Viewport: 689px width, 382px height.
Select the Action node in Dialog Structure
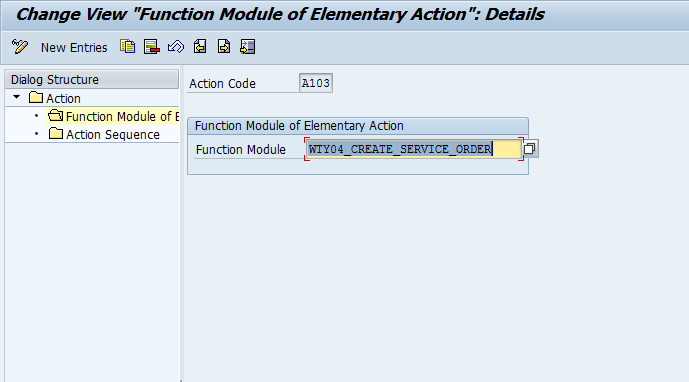pyautogui.click(x=63, y=98)
